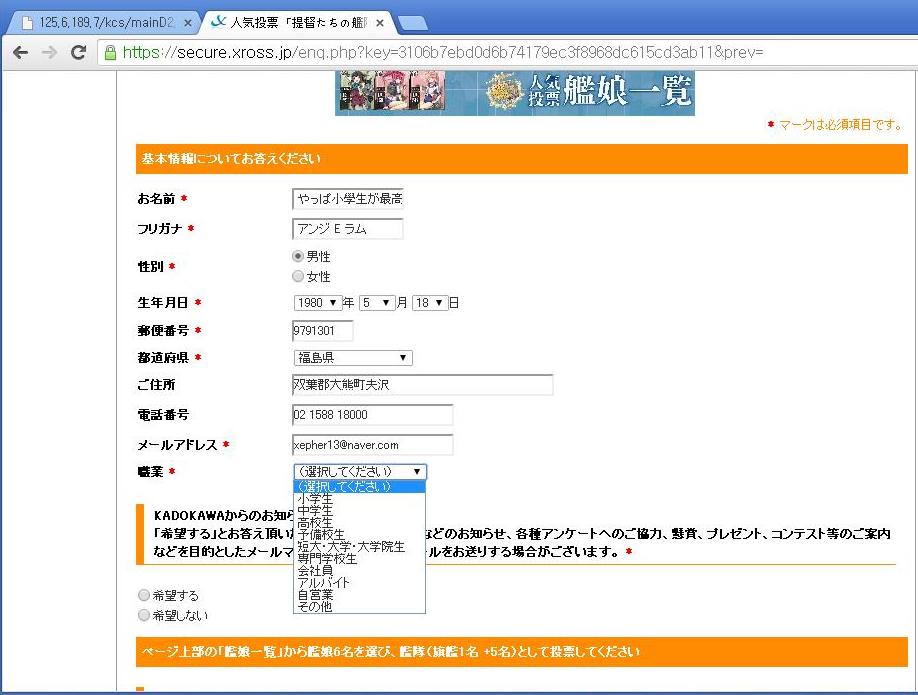Image resolution: width=918 pixels, height=695 pixels.
Task: Click the メールアドレス email input field
Action: pyautogui.click(x=372, y=445)
